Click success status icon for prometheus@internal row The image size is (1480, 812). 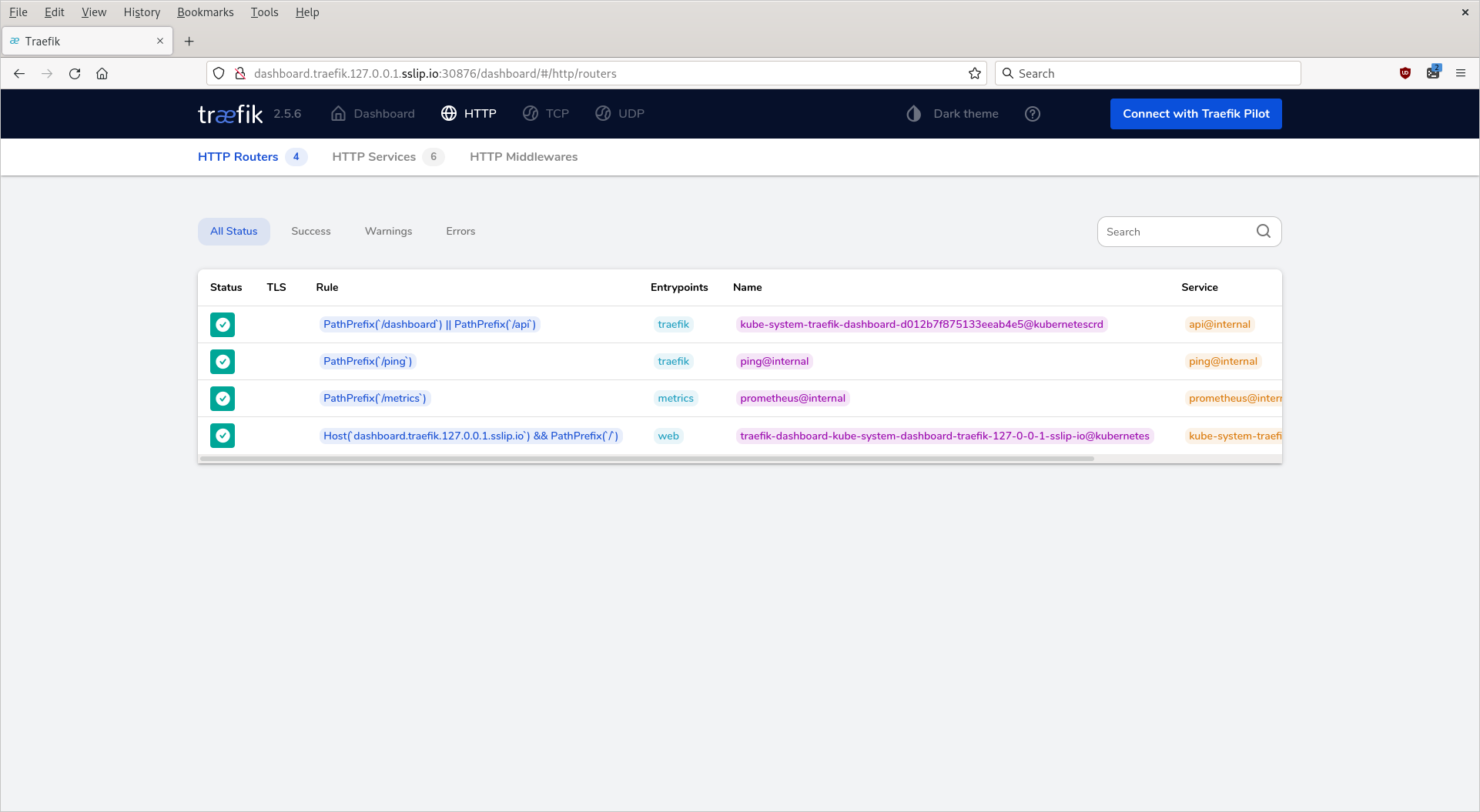click(223, 399)
